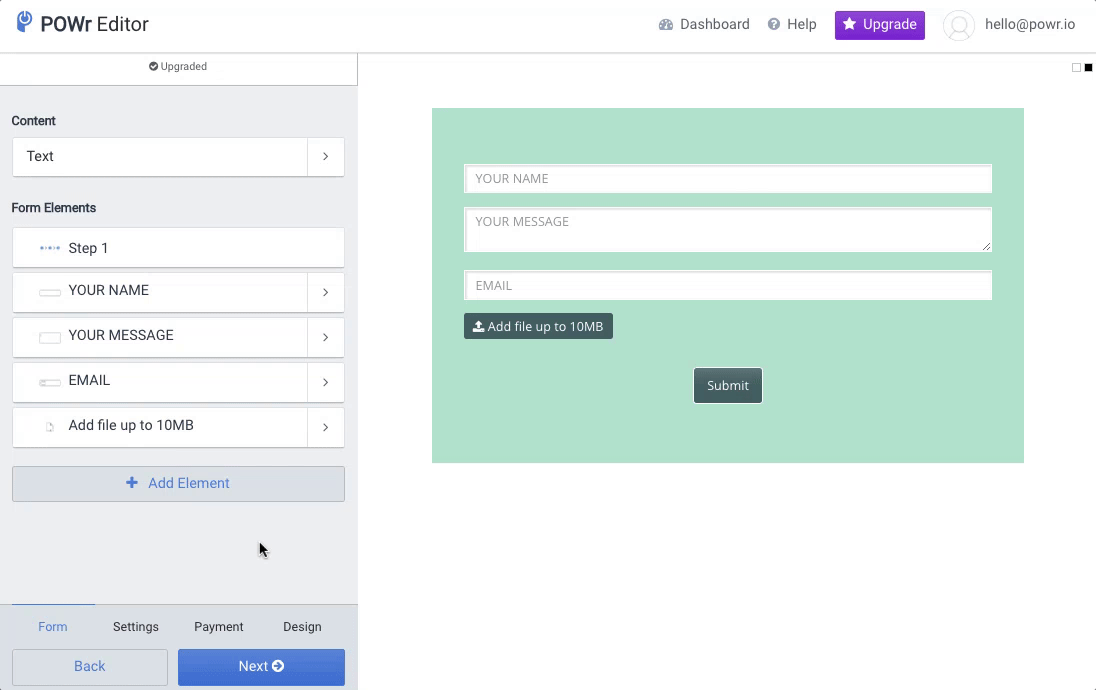
Task: Click the Content heading
Action: click(34, 121)
